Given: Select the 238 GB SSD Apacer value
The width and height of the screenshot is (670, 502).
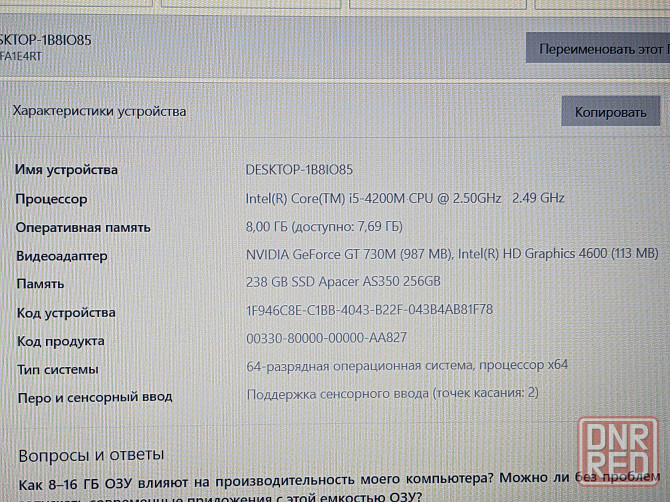Looking at the screenshot, I should coord(343,282).
